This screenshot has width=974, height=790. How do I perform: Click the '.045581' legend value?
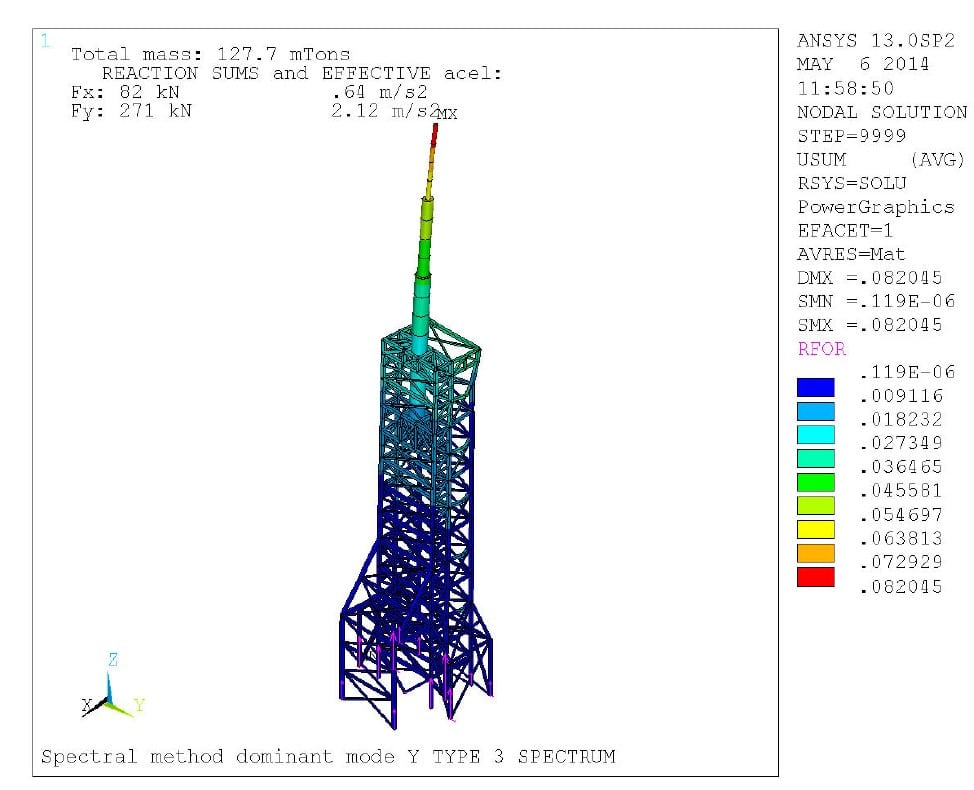point(901,491)
